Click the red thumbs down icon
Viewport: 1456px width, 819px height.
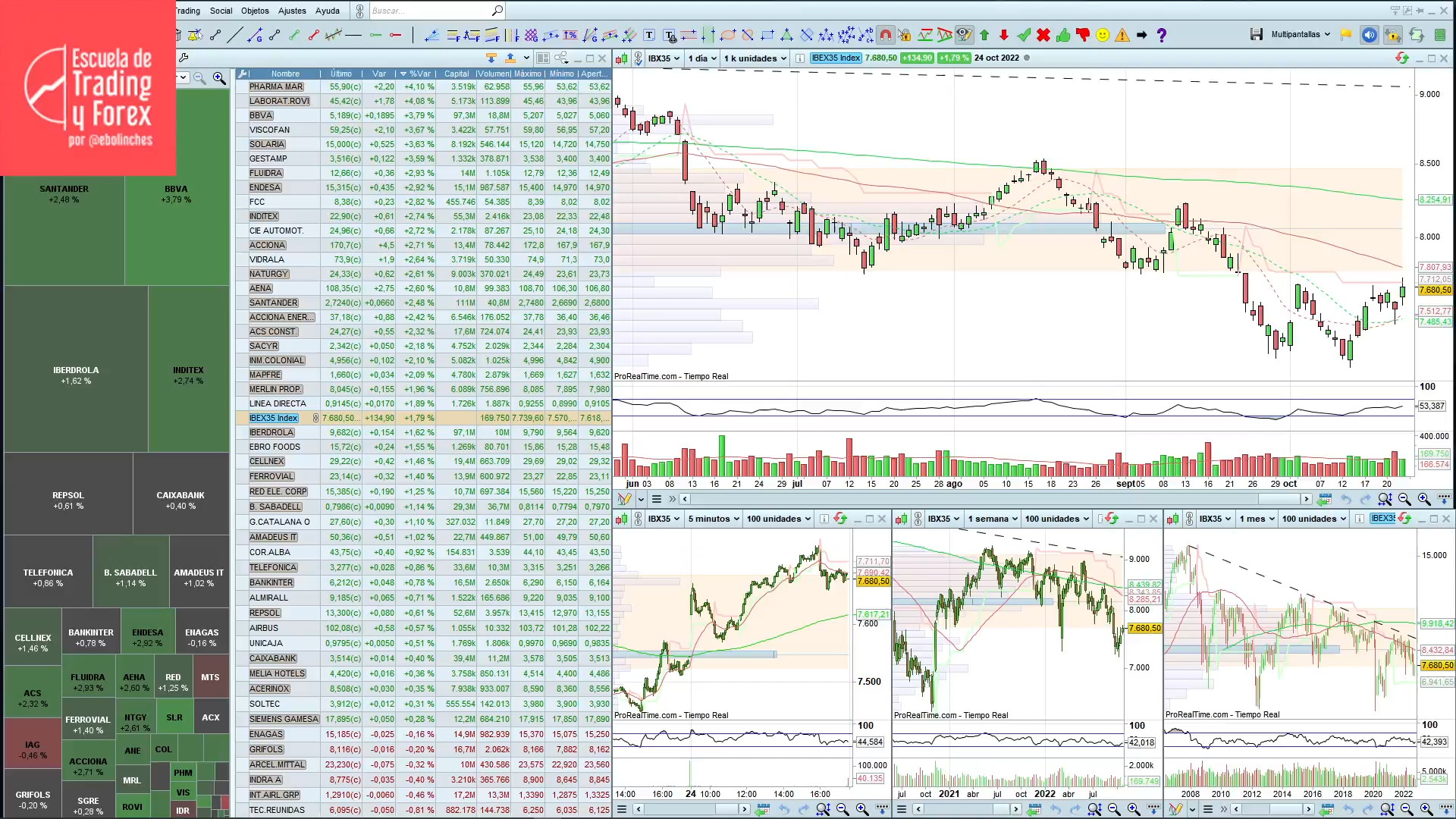pos(1083,35)
